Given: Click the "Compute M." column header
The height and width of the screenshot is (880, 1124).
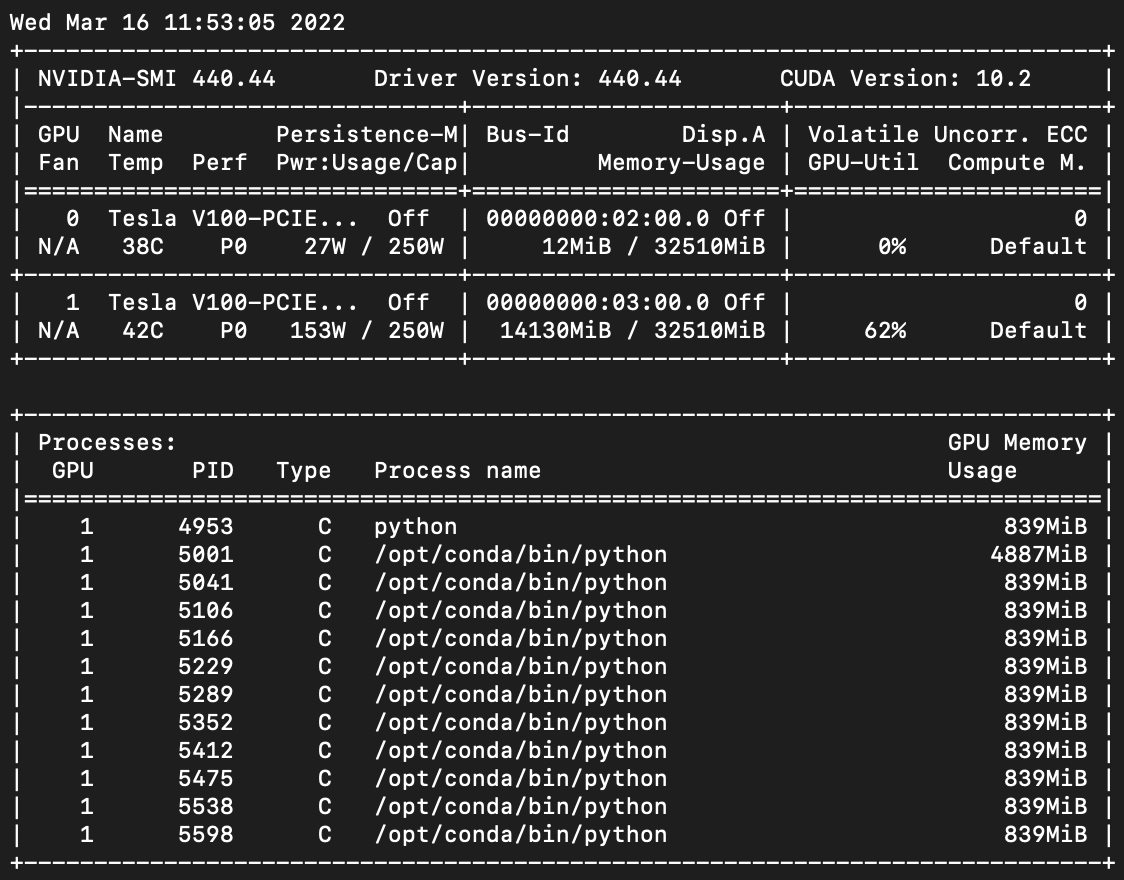Looking at the screenshot, I should [x=1017, y=163].
